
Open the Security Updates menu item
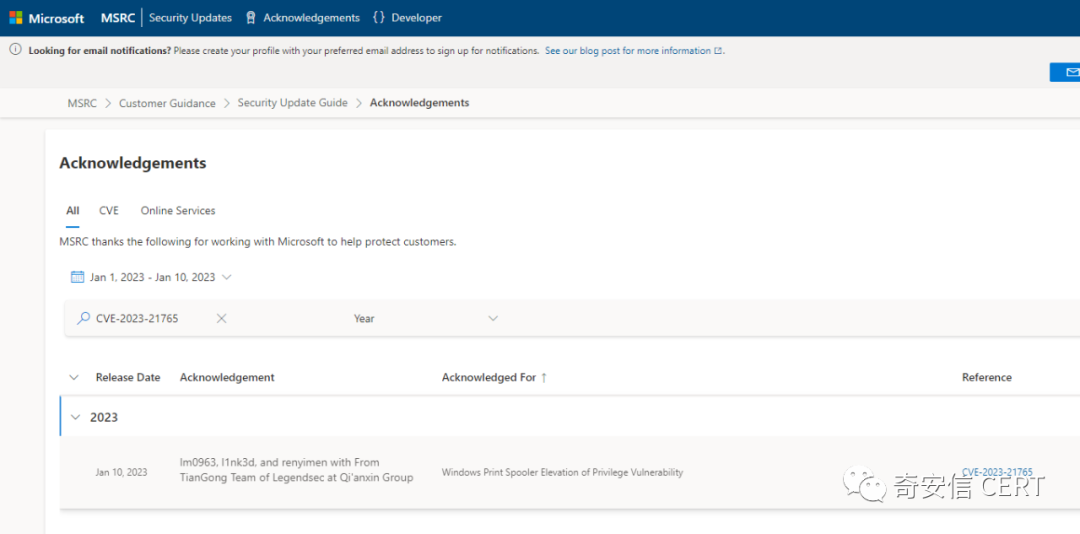(x=190, y=18)
